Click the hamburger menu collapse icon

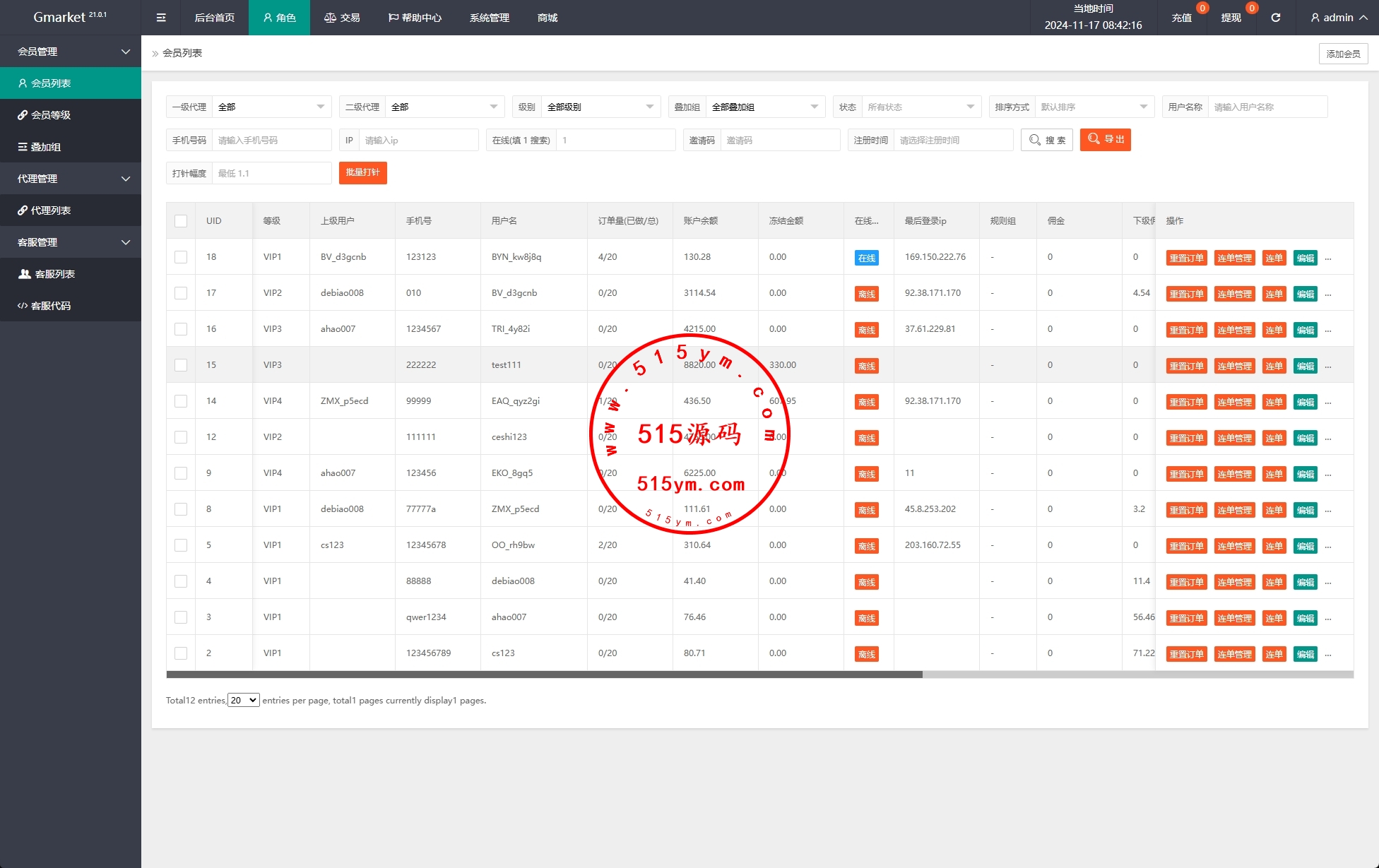pos(161,18)
